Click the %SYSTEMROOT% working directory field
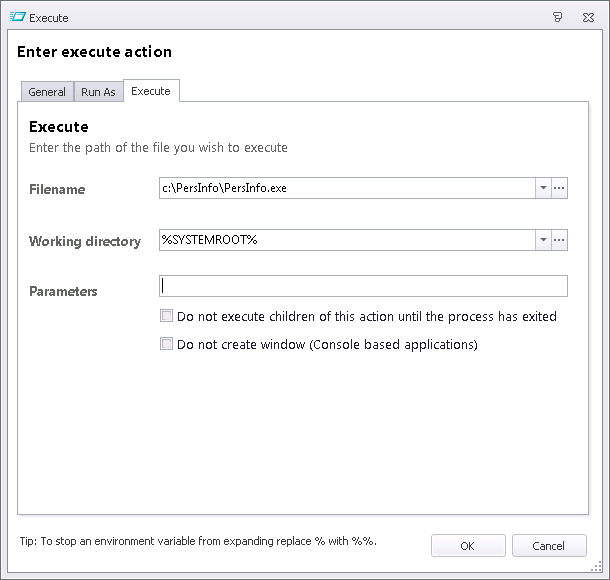610x580 pixels. pyautogui.click(x=347, y=240)
